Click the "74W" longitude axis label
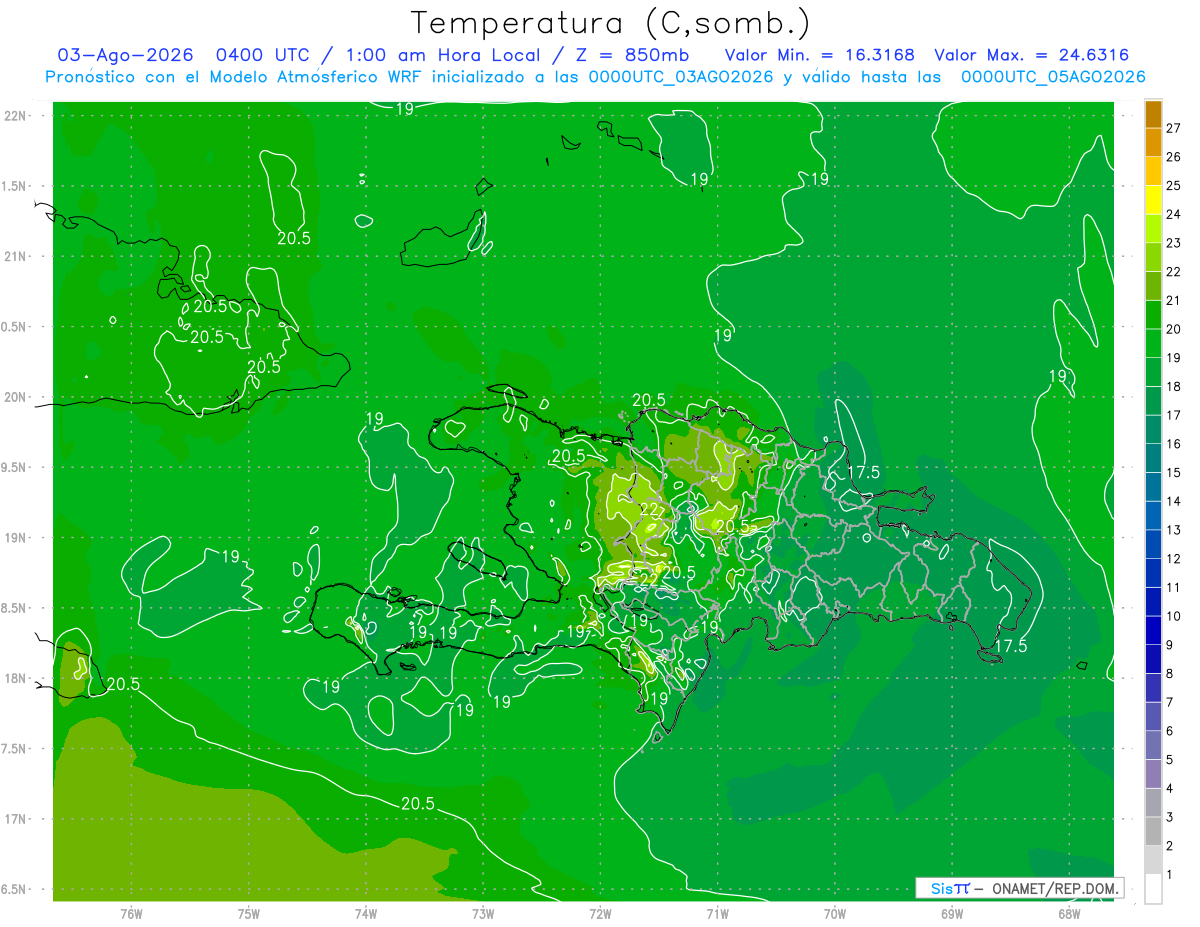 (366, 913)
